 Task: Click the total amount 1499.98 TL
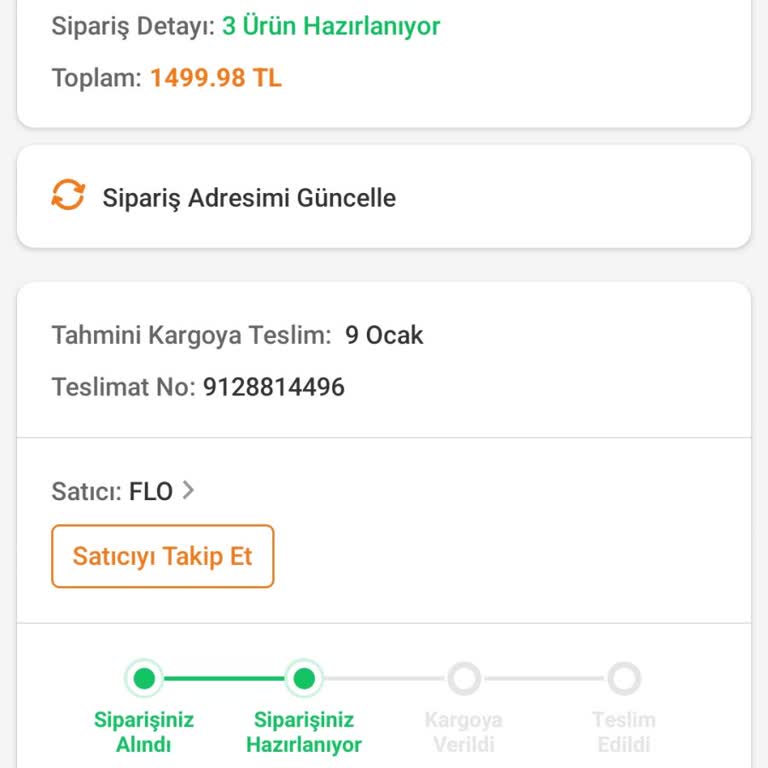point(216,78)
